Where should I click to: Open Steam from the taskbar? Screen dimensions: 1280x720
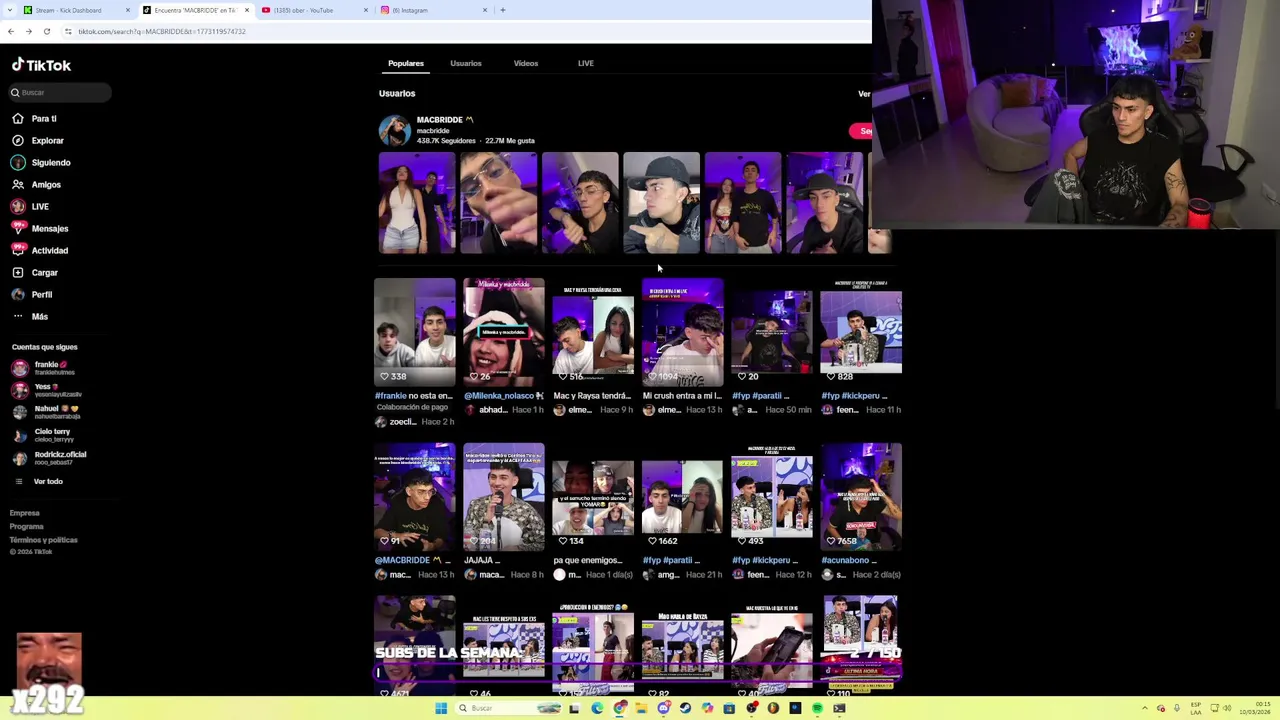(x=685, y=708)
